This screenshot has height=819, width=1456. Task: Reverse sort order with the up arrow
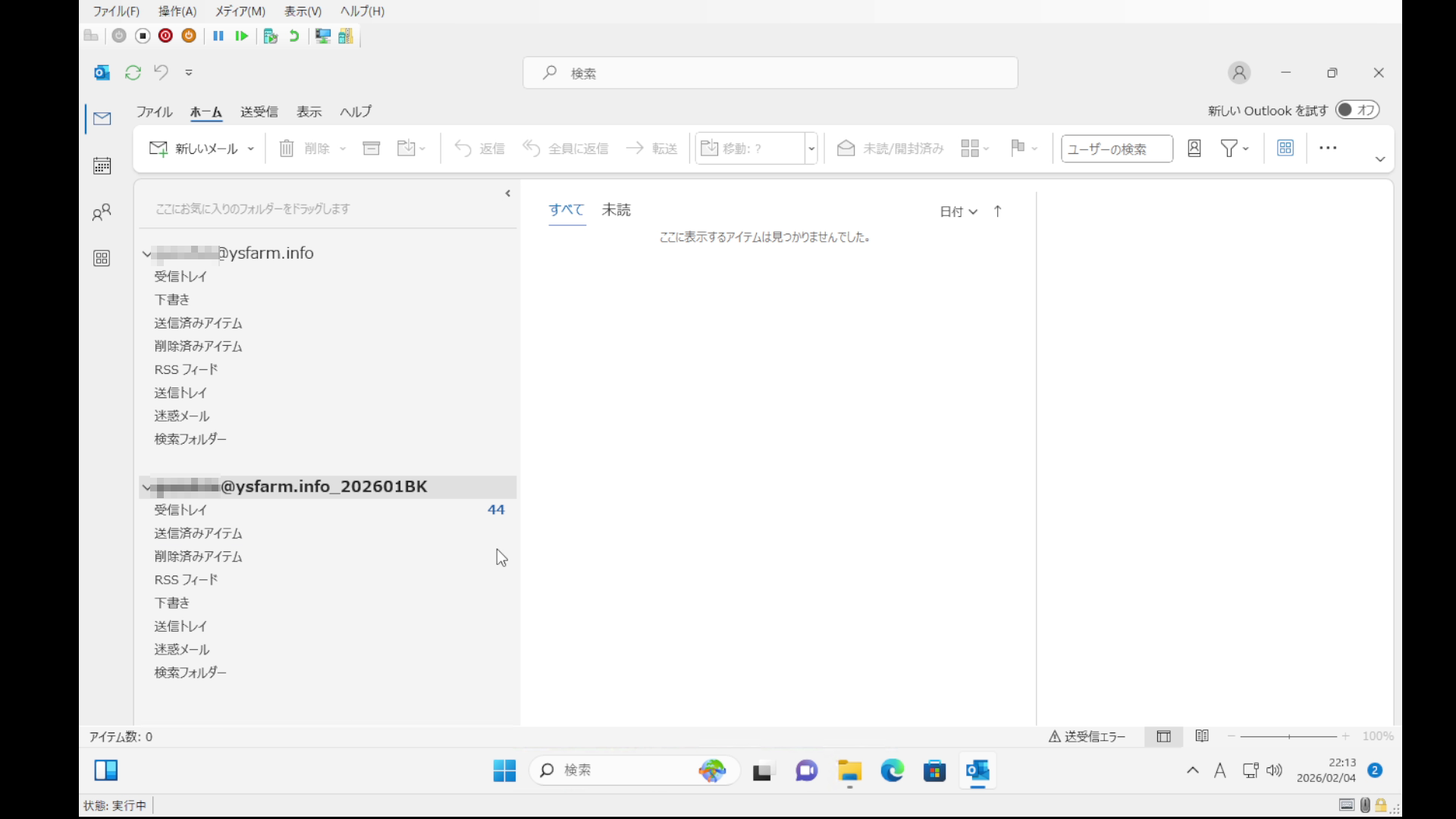pos(997,212)
